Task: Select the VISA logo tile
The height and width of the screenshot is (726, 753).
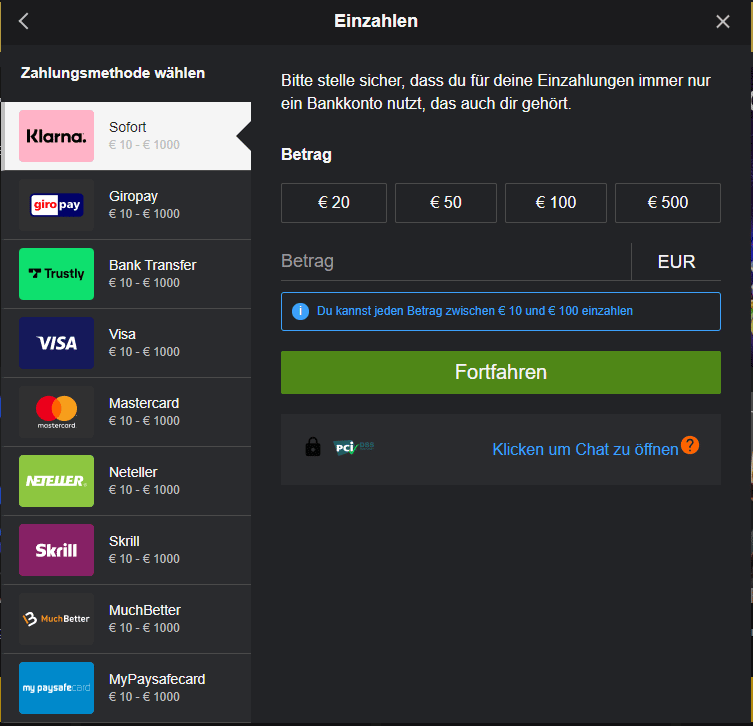Action: click(x=56, y=343)
